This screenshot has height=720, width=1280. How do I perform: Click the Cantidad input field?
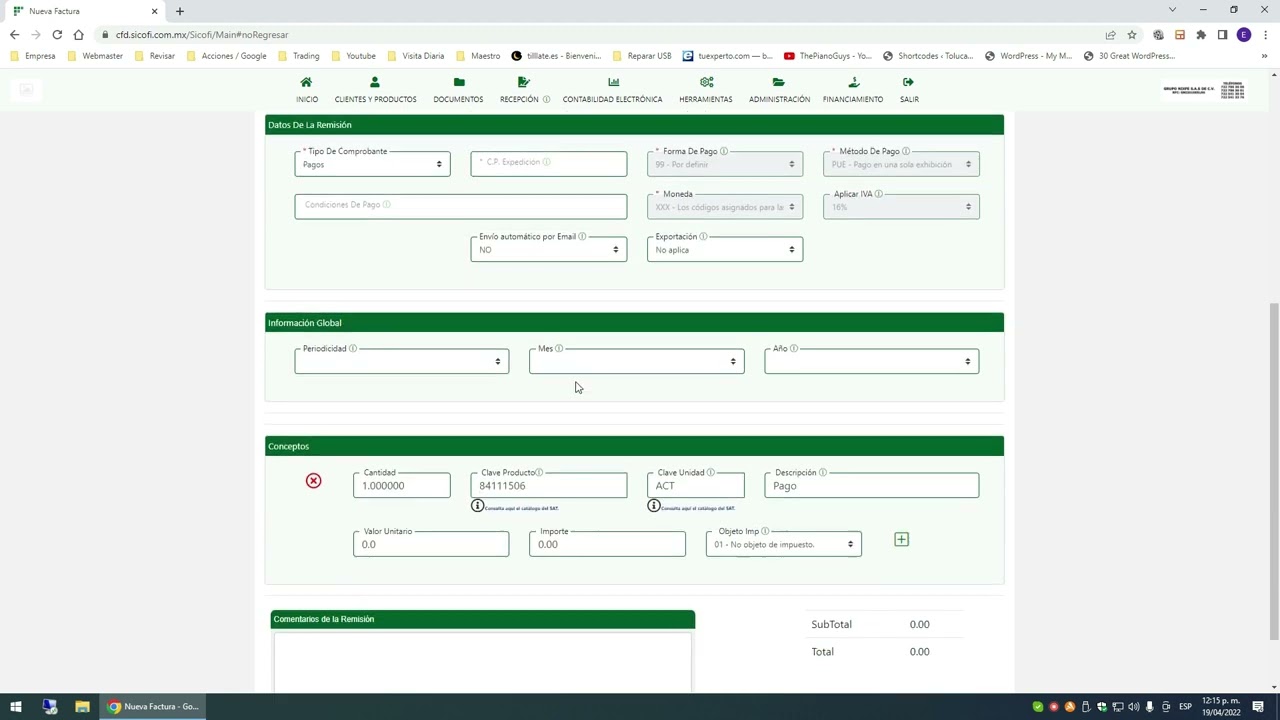point(401,486)
